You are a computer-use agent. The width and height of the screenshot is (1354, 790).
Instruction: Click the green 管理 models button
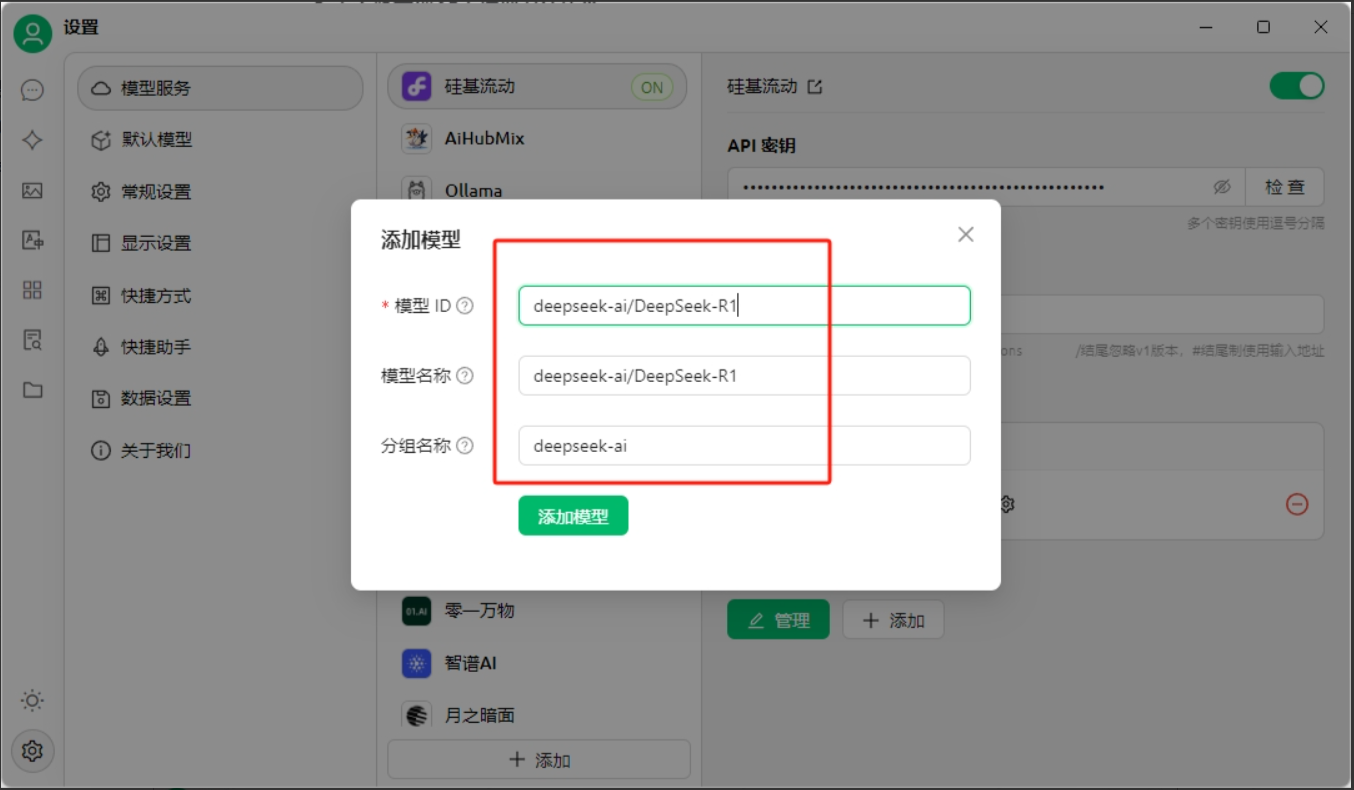pos(778,620)
